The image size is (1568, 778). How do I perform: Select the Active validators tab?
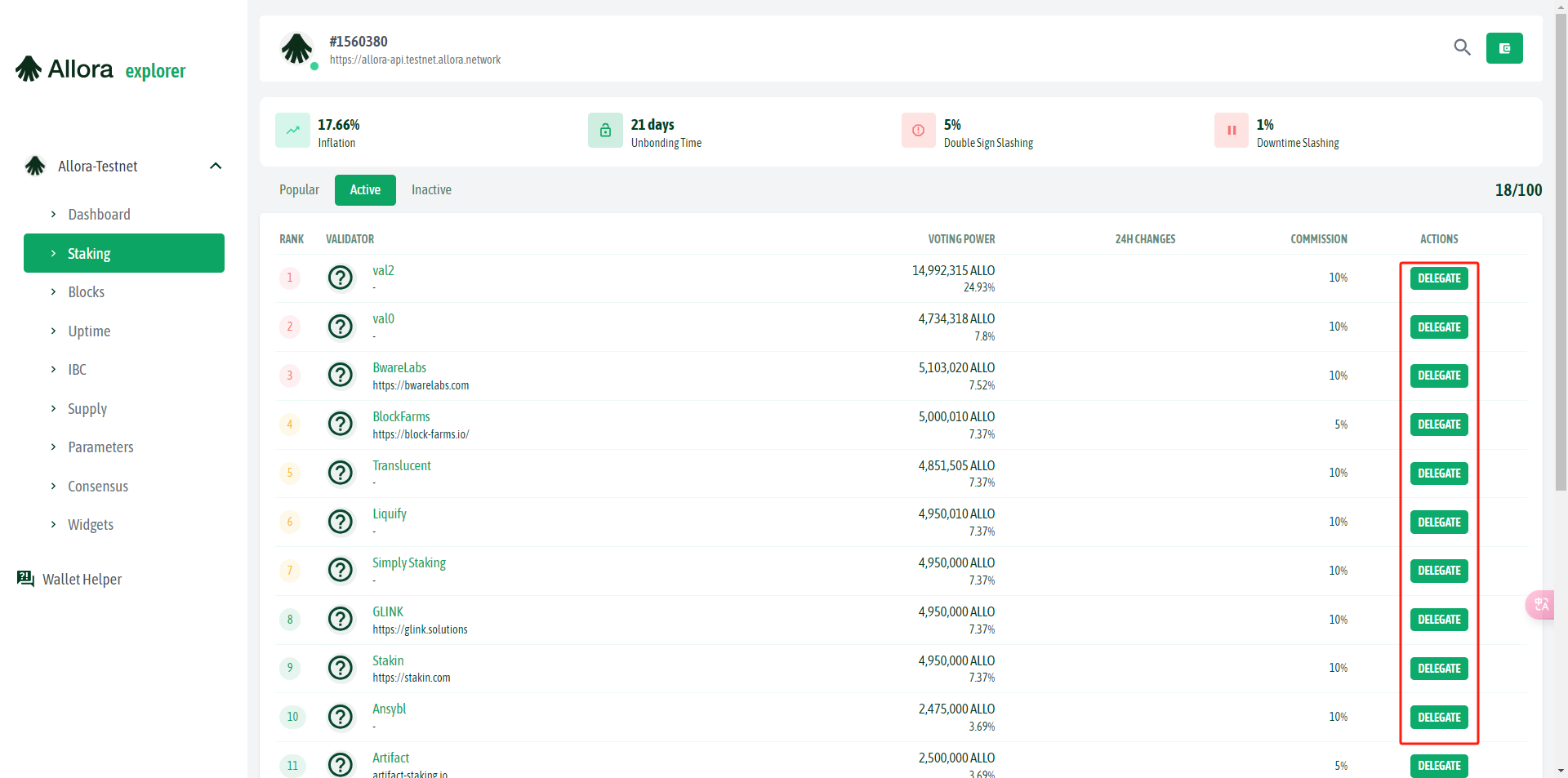point(365,189)
